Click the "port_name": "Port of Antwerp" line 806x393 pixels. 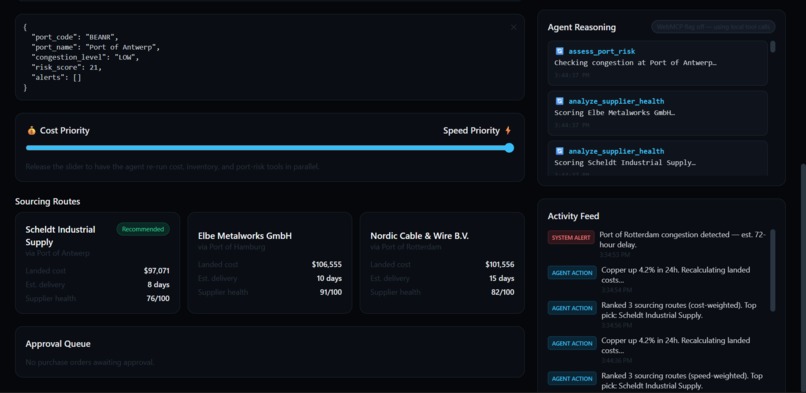[x=96, y=47]
